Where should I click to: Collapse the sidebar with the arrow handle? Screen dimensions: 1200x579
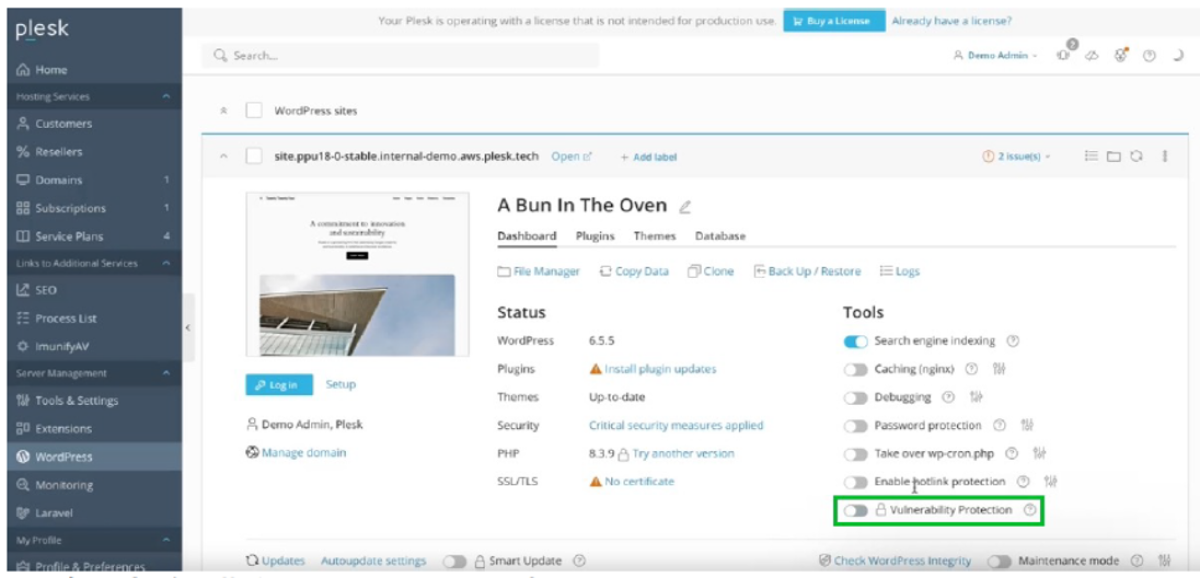[x=189, y=328]
